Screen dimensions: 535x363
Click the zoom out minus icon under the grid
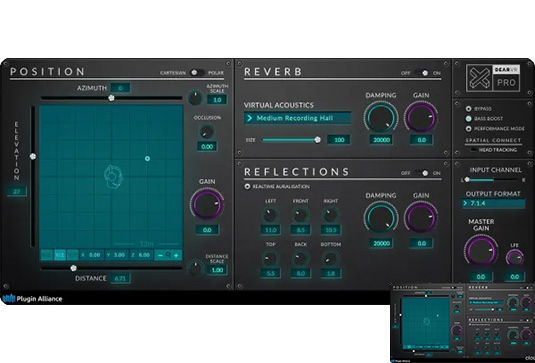click(x=160, y=255)
